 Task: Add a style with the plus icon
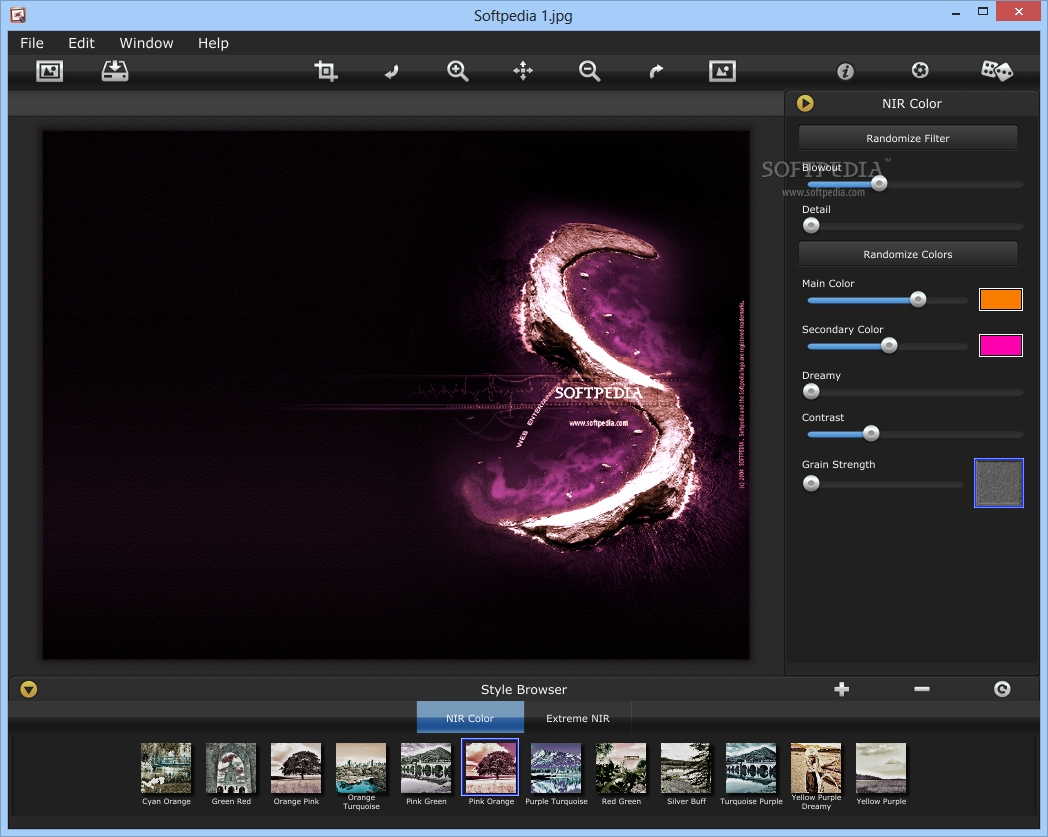click(x=841, y=689)
